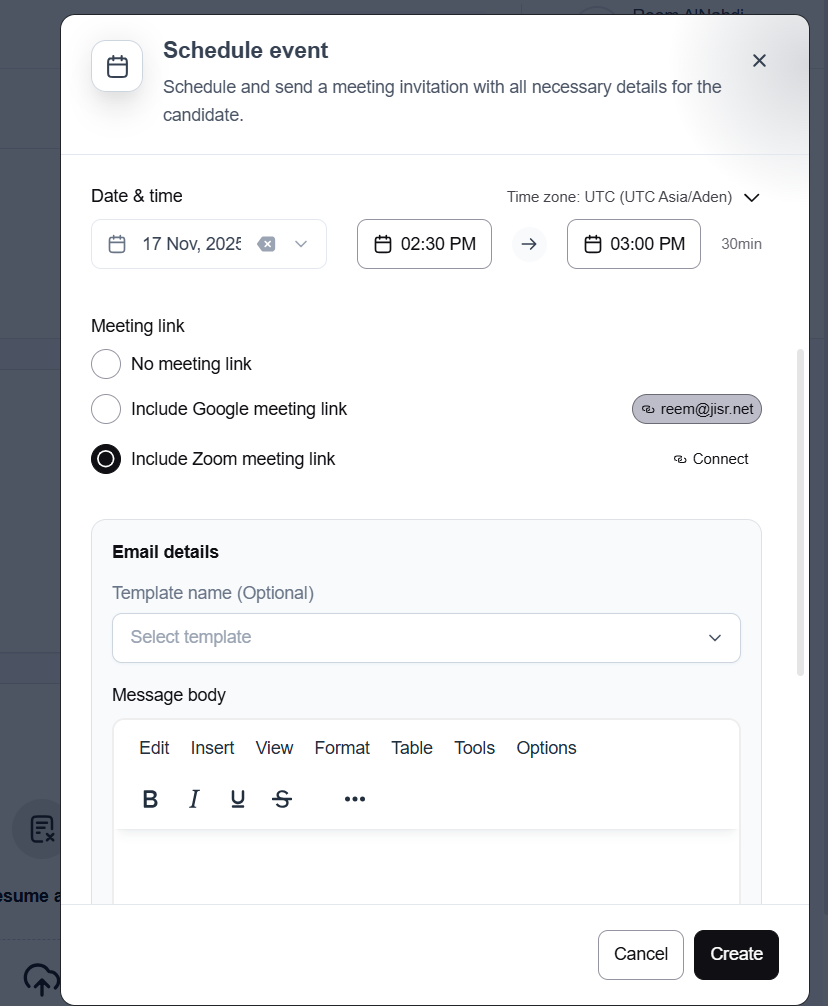Open the Select template dropdown

click(426, 638)
